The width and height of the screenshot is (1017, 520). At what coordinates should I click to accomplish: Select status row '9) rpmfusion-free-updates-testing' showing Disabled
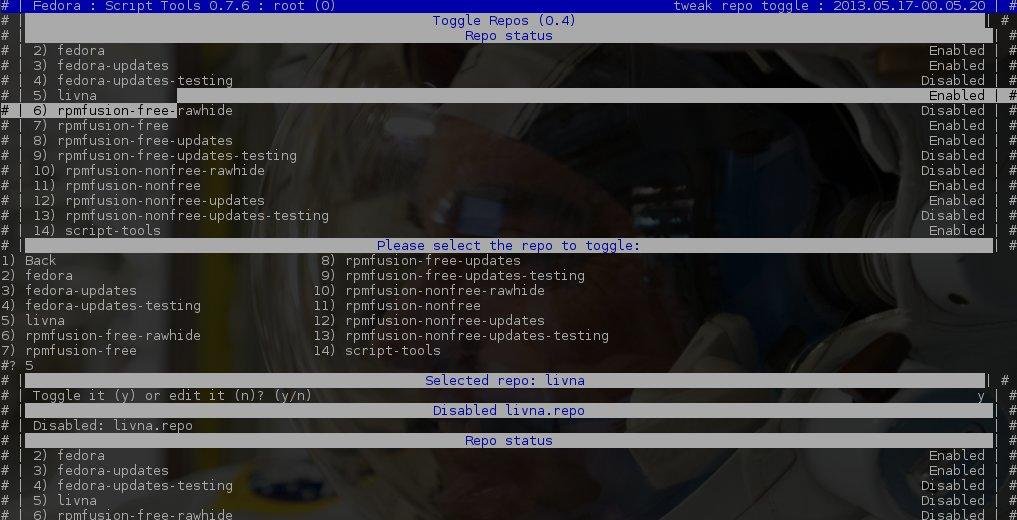(x=508, y=156)
